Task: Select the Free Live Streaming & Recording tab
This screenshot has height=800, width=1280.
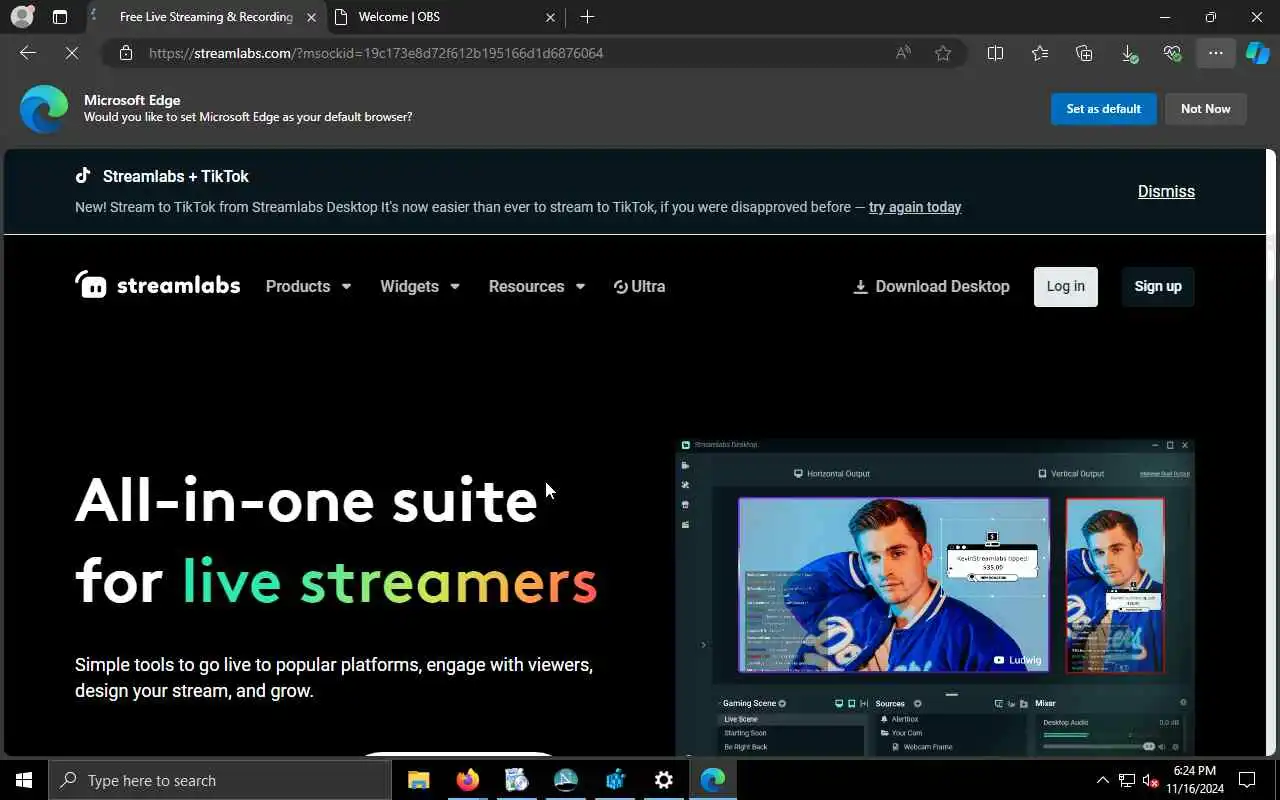Action: (x=205, y=17)
